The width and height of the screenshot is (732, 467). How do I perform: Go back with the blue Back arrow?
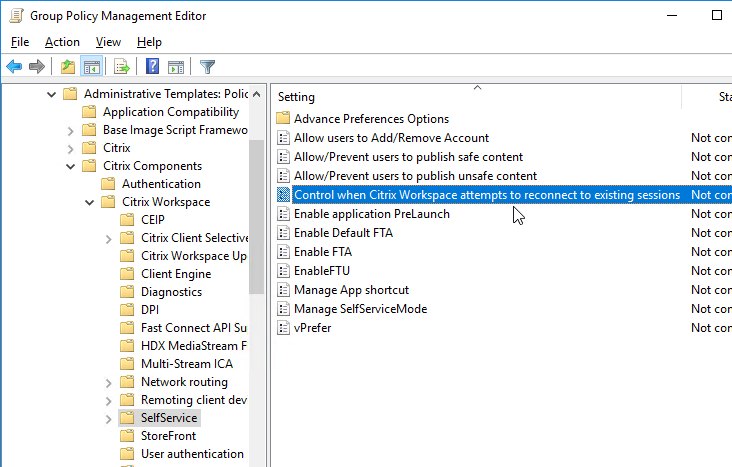pos(14,67)
